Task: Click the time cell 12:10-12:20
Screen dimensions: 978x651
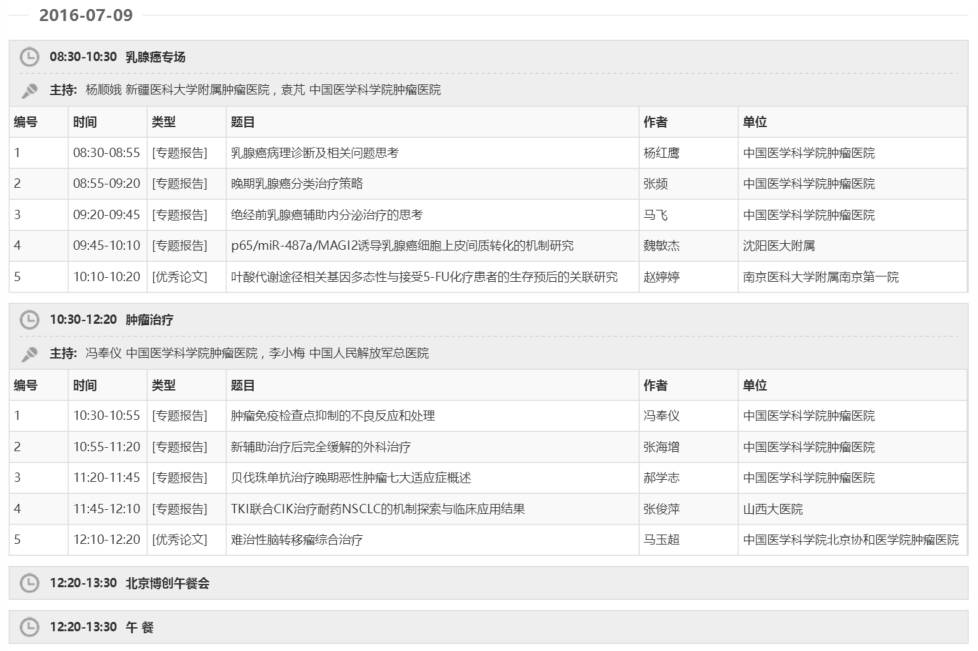Action: click(x=107, y=539)
